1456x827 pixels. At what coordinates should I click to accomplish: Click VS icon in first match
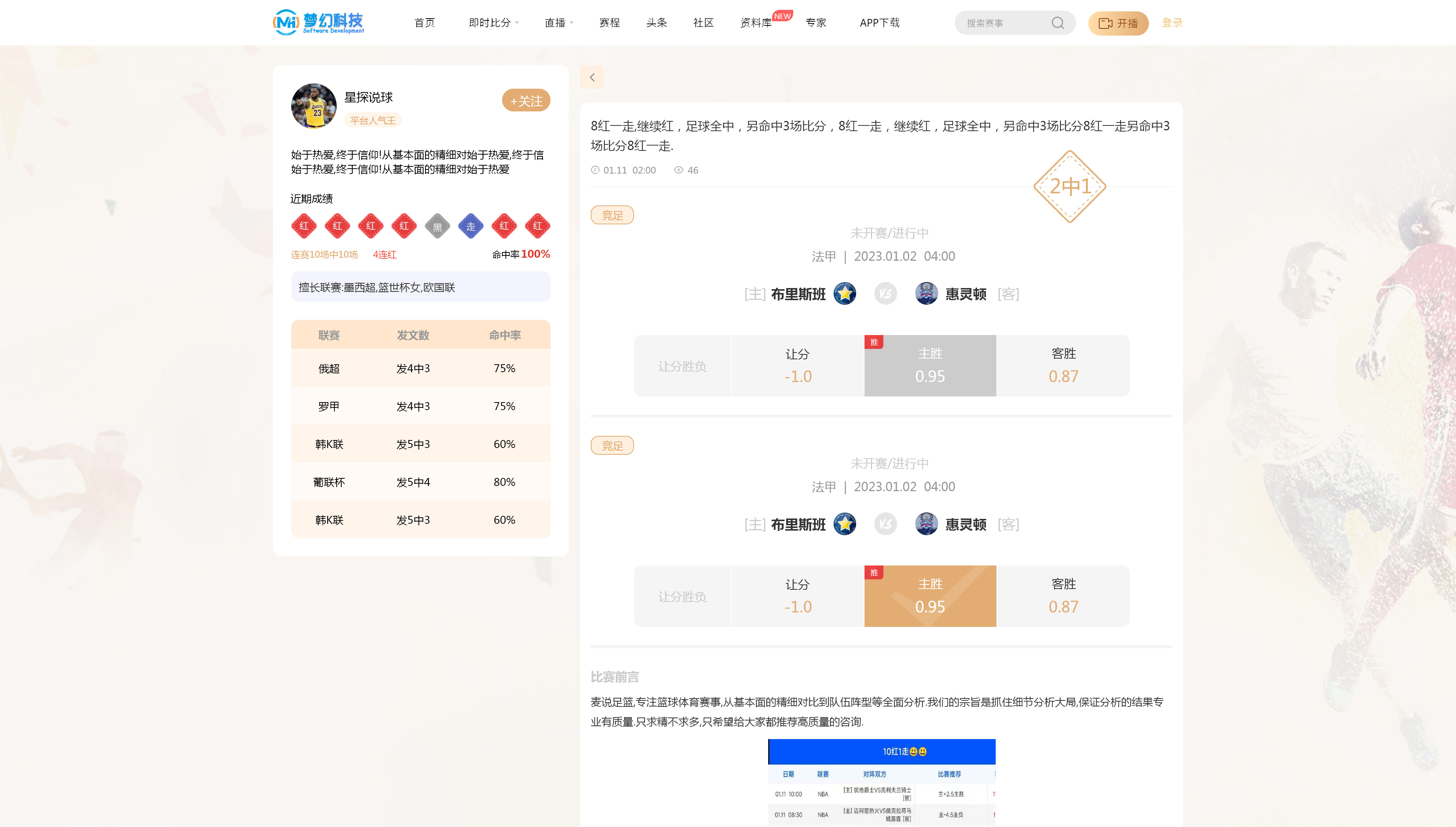click(x=886, y=294)
